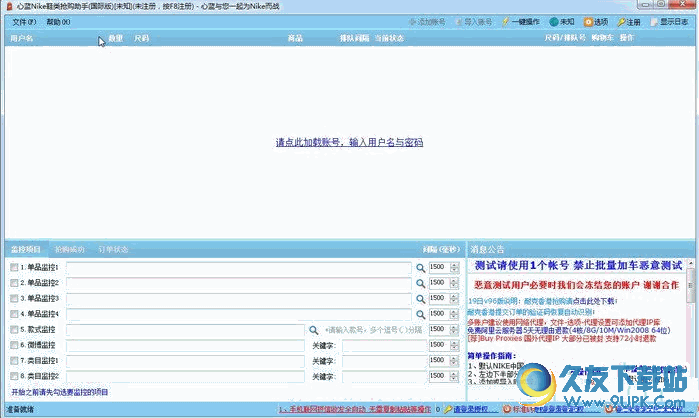Click the Buy Proxies 国外代理IP link
The width and height of the screenshot is (699, 418).
(562, 339)
